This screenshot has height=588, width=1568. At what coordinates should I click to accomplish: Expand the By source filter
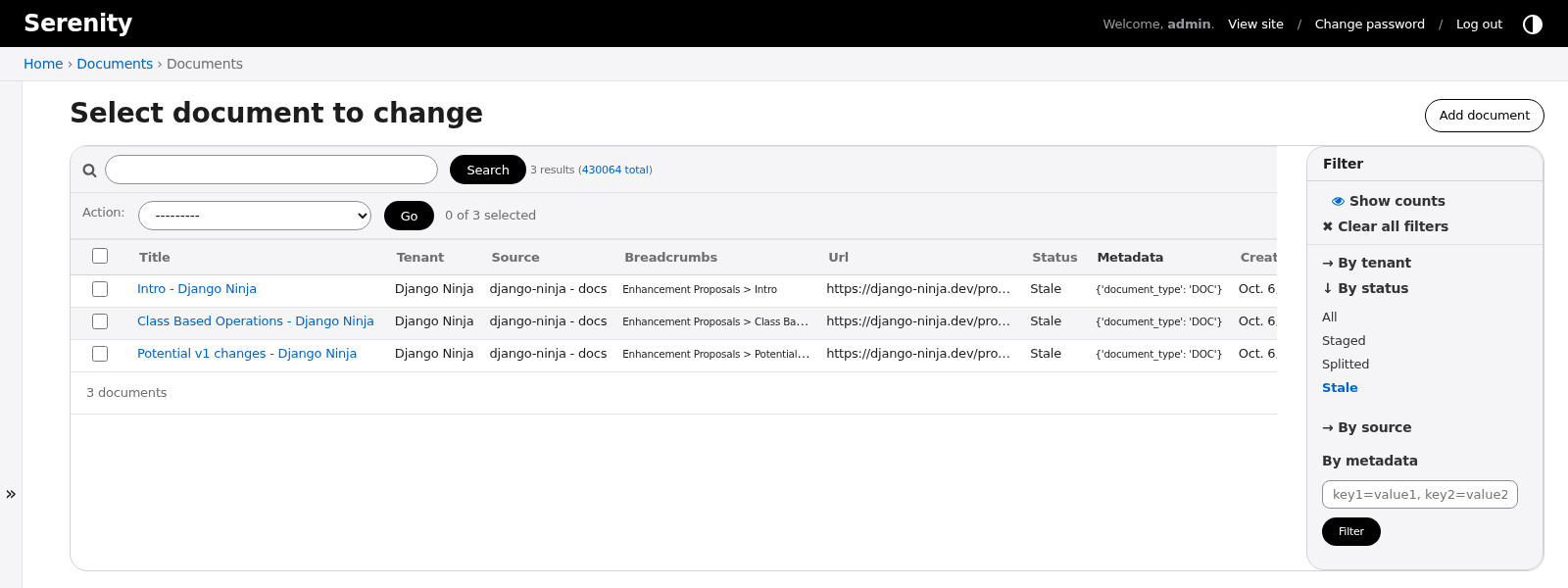pyautogui.click(x=1367, y=427)
